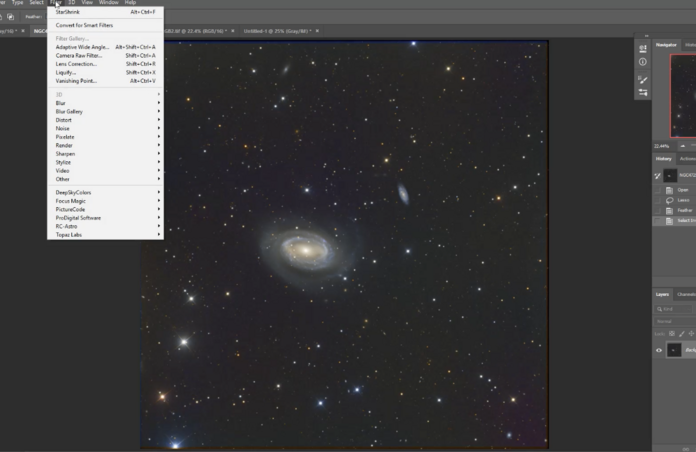Set history brush source for Open state

tap(657, 190)
